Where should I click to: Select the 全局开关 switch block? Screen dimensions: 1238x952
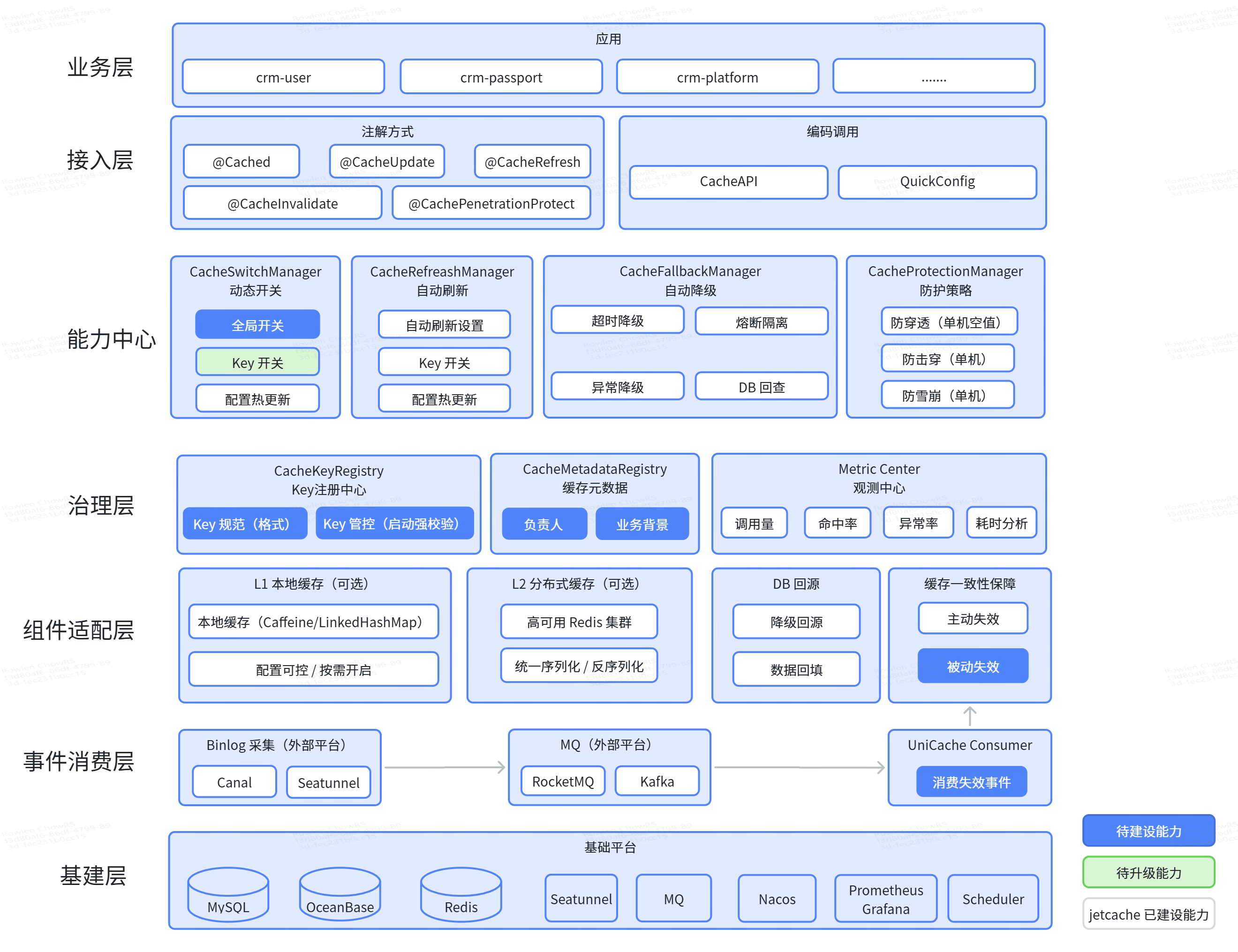[257, 325]
